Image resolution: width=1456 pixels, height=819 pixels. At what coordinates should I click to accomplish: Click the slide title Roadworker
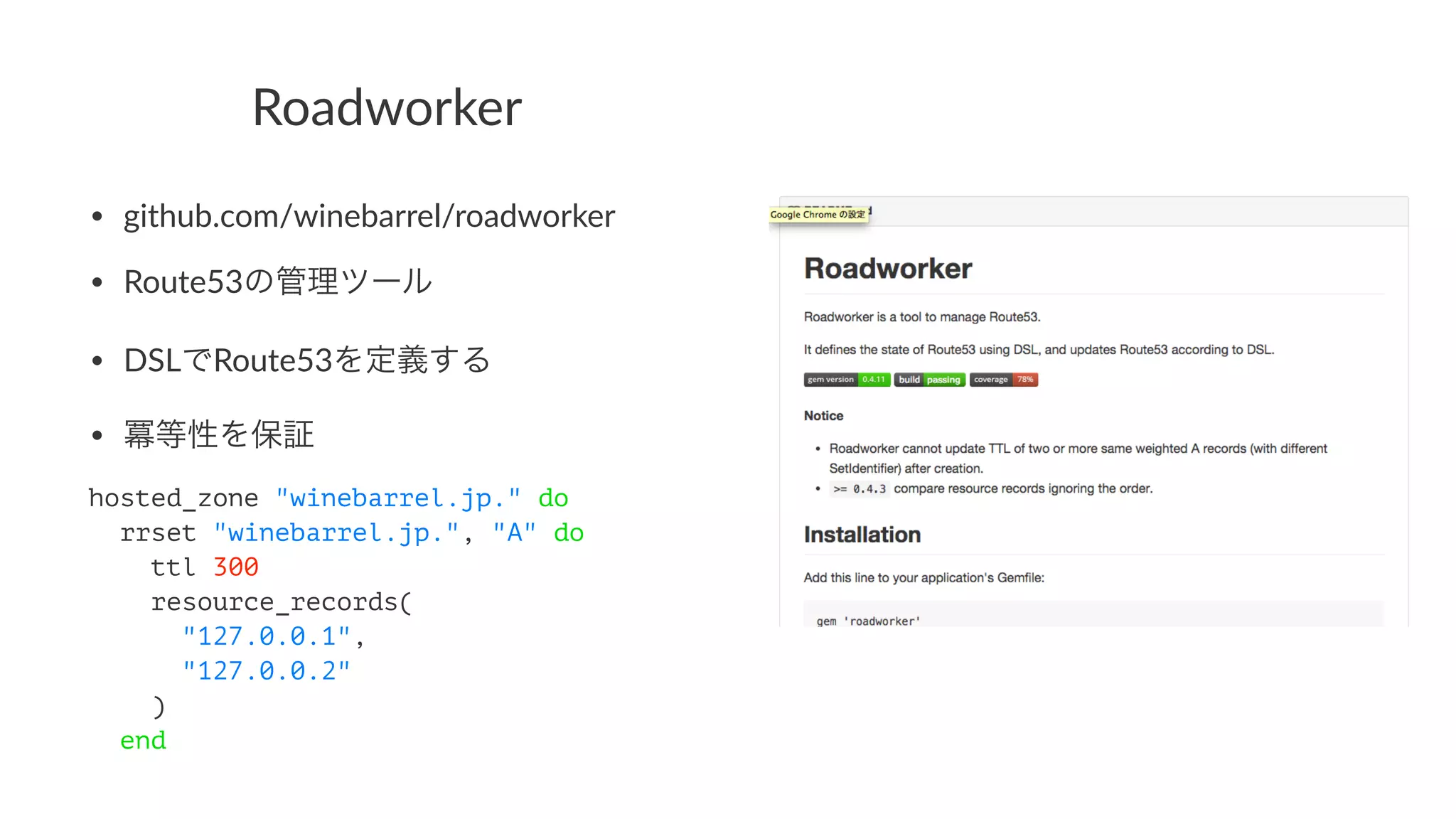[387, 107]
